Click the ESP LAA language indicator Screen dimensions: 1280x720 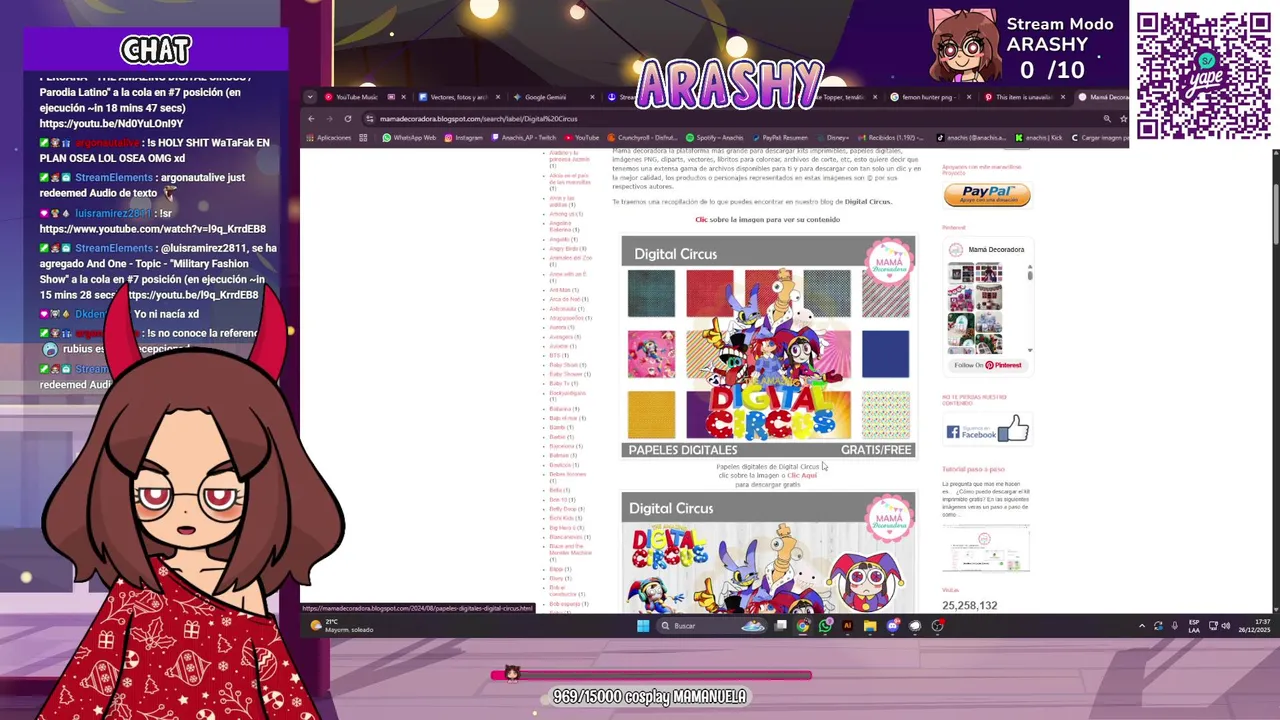tap(1194, 626)
